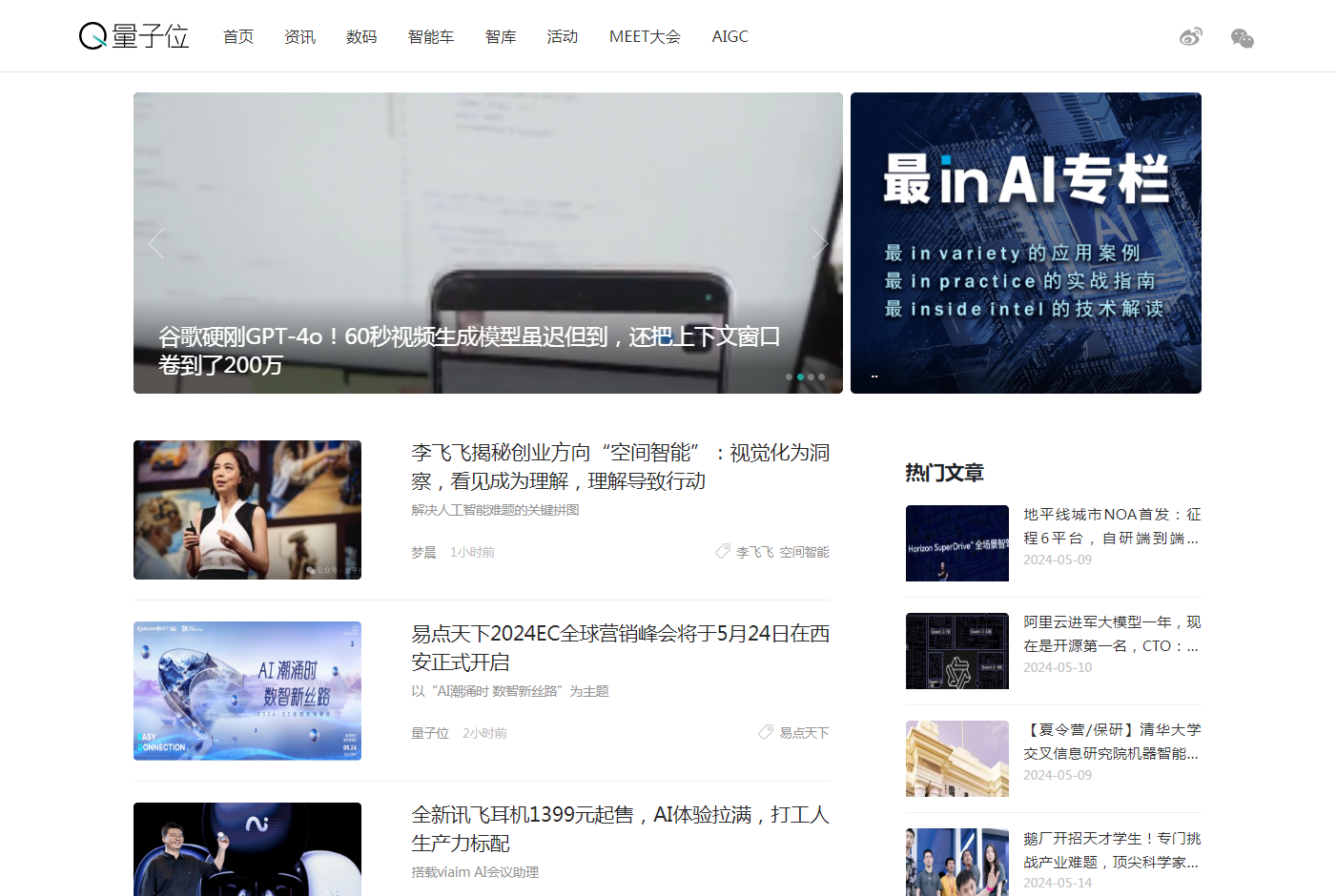Show previous carousel slide arrow

[156, 243]
